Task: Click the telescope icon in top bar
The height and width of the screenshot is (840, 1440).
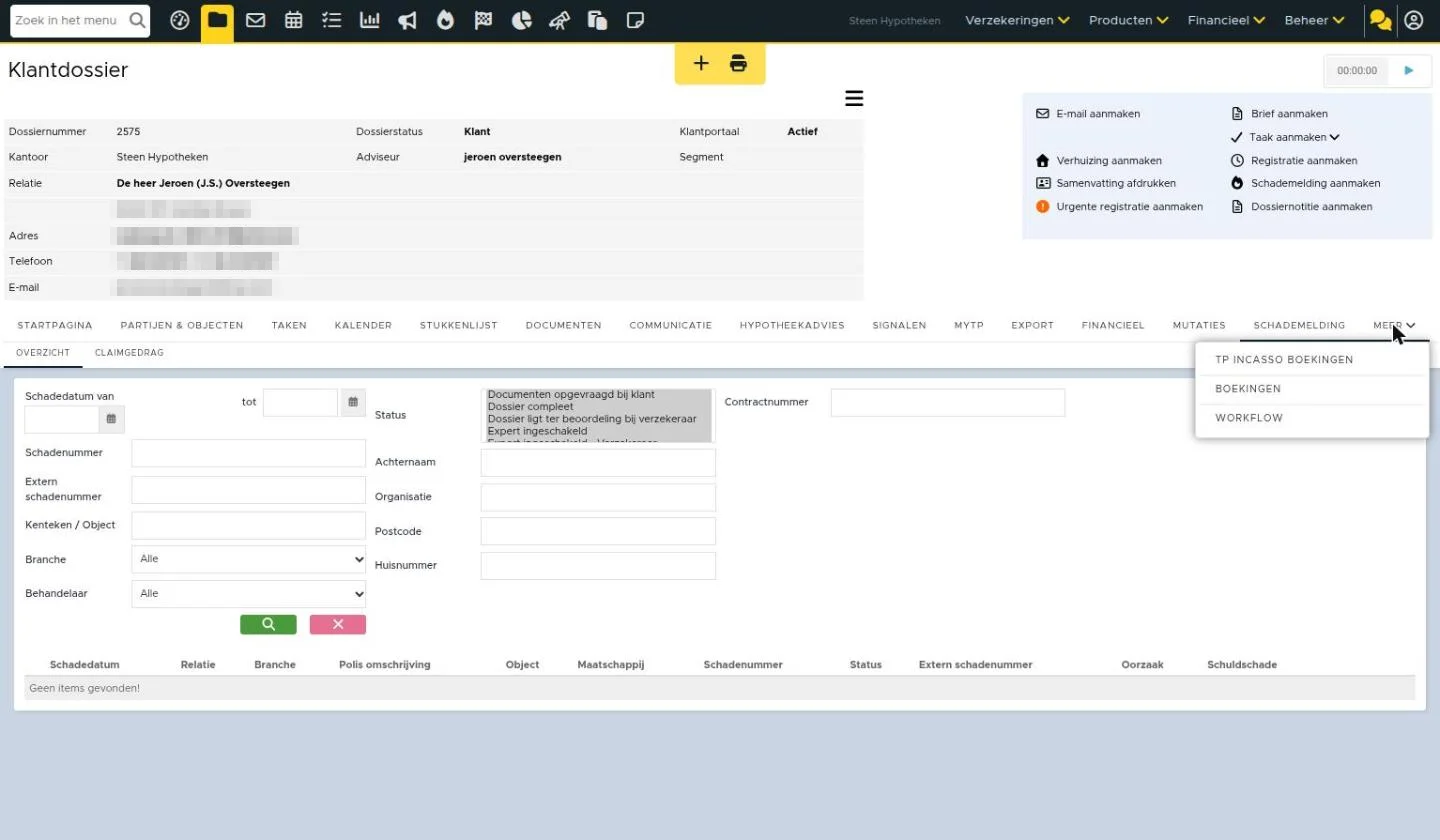Action: pos(559,20)
